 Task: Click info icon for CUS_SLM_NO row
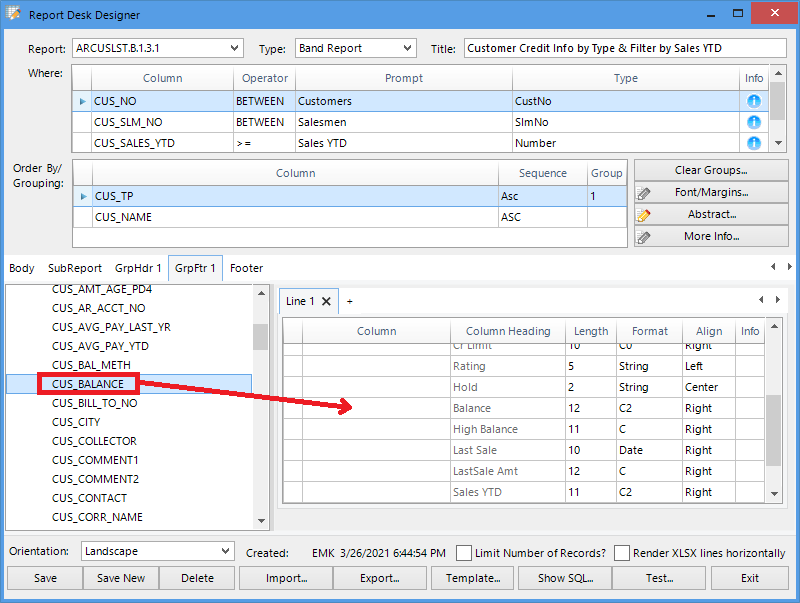[753, 122]
